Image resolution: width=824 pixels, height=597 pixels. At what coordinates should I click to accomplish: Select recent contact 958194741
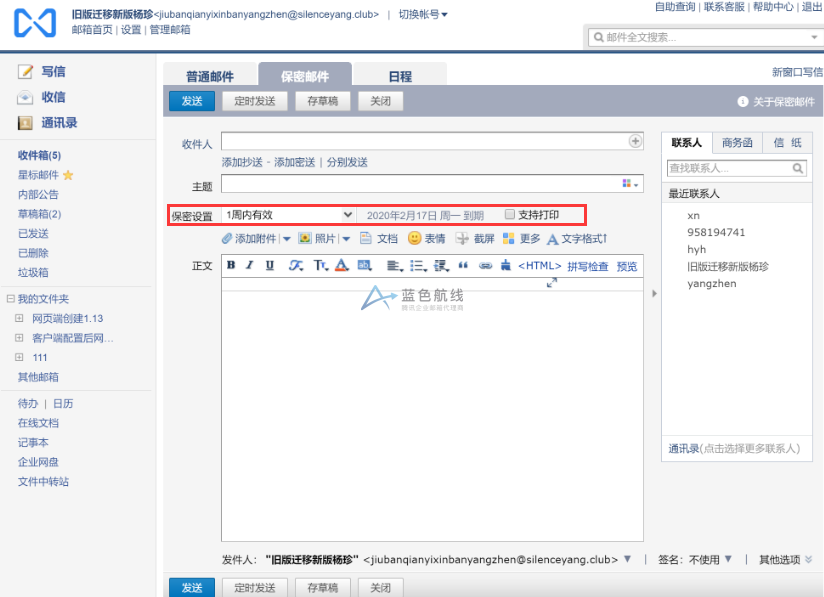[716, 232]
